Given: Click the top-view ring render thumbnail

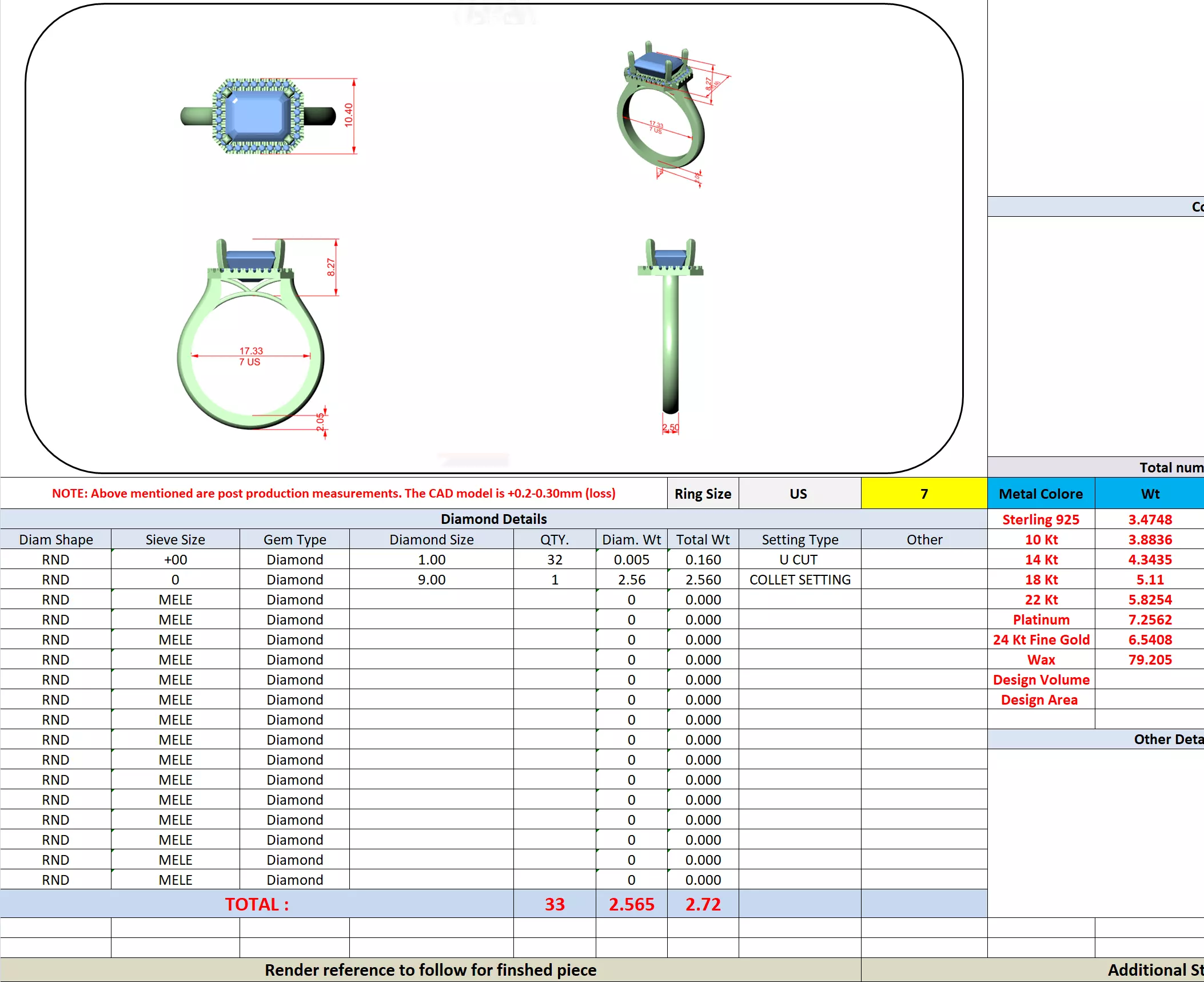Looking at the screenshot, I should (257, 116).
